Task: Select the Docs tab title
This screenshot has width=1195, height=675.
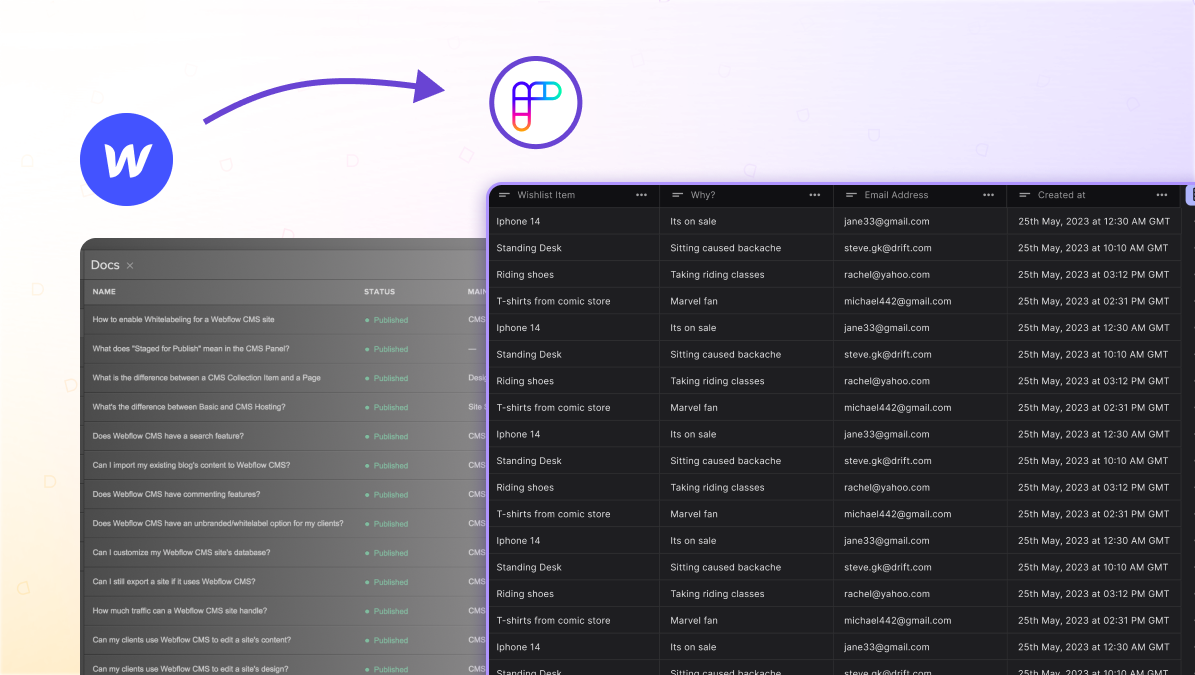Action: [x=105, y=265]
